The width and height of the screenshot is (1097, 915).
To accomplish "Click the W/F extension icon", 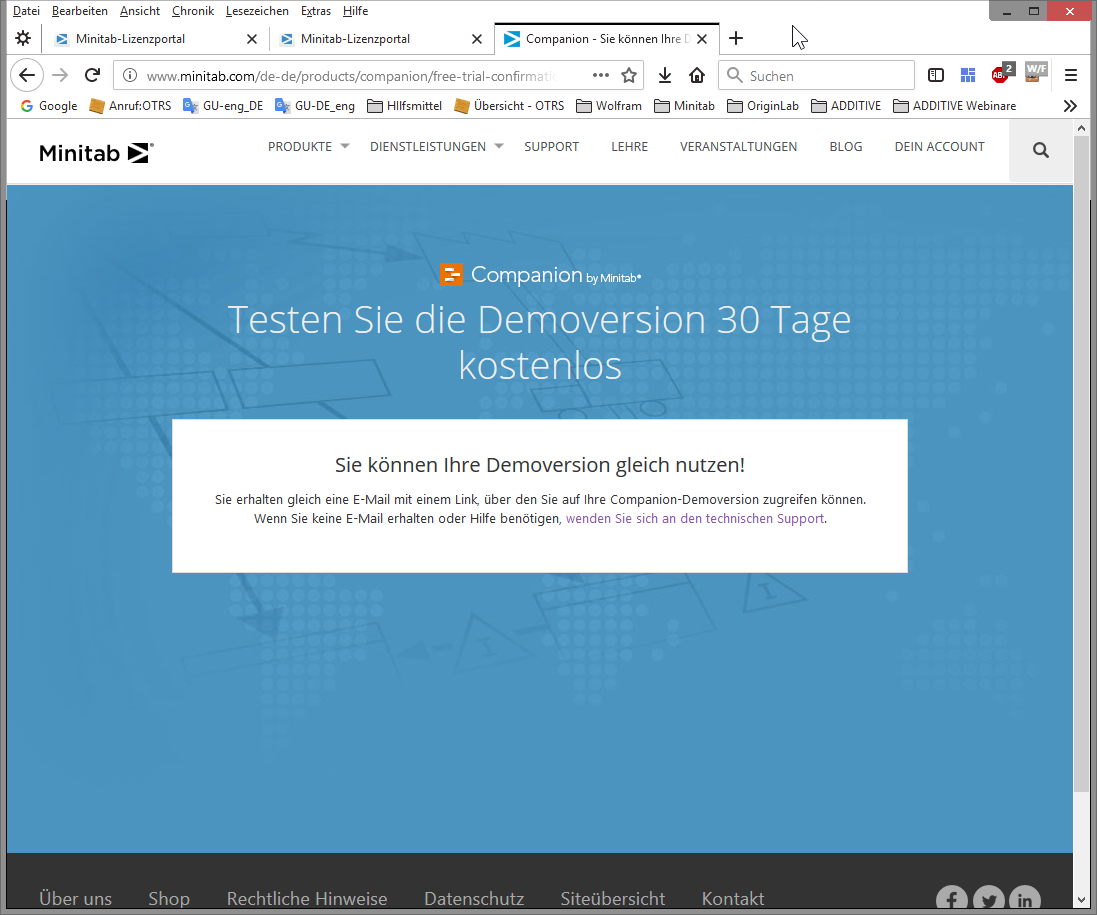I will 1035,72.
